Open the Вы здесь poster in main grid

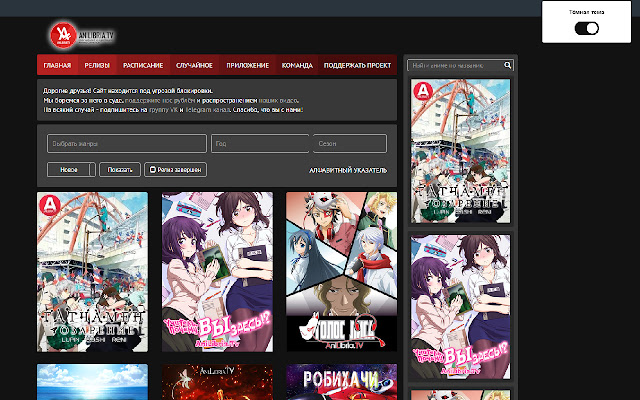(x=217, y=272)
